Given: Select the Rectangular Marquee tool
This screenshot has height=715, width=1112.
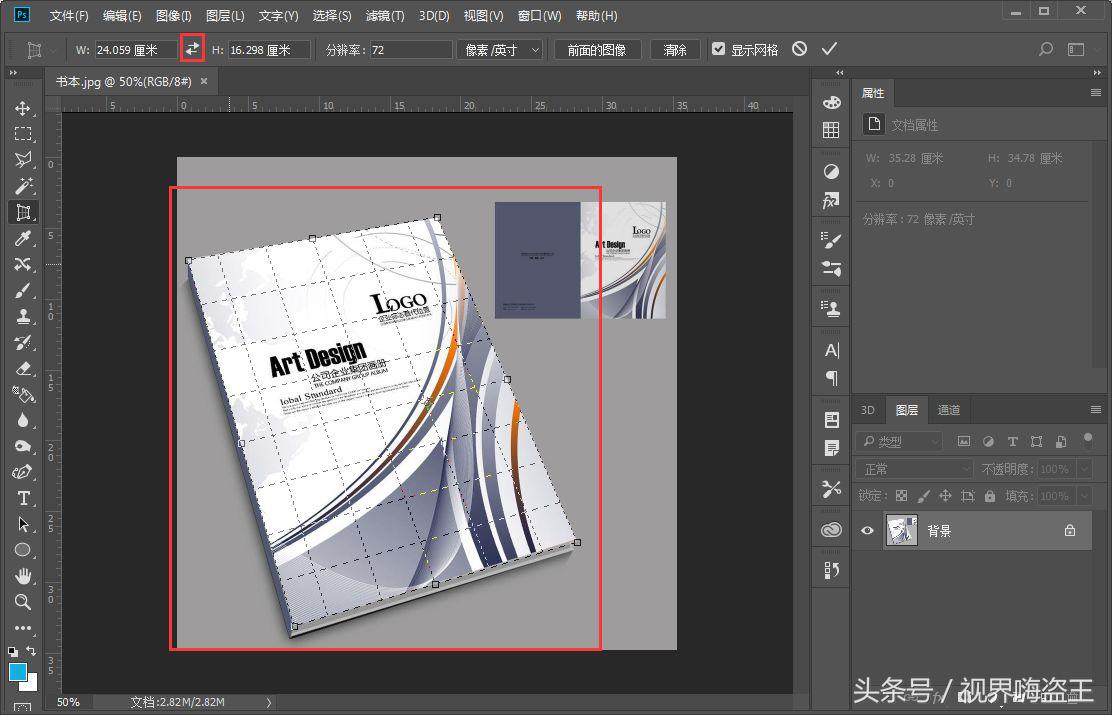Looking at the screenshot, I should [23, 134].
